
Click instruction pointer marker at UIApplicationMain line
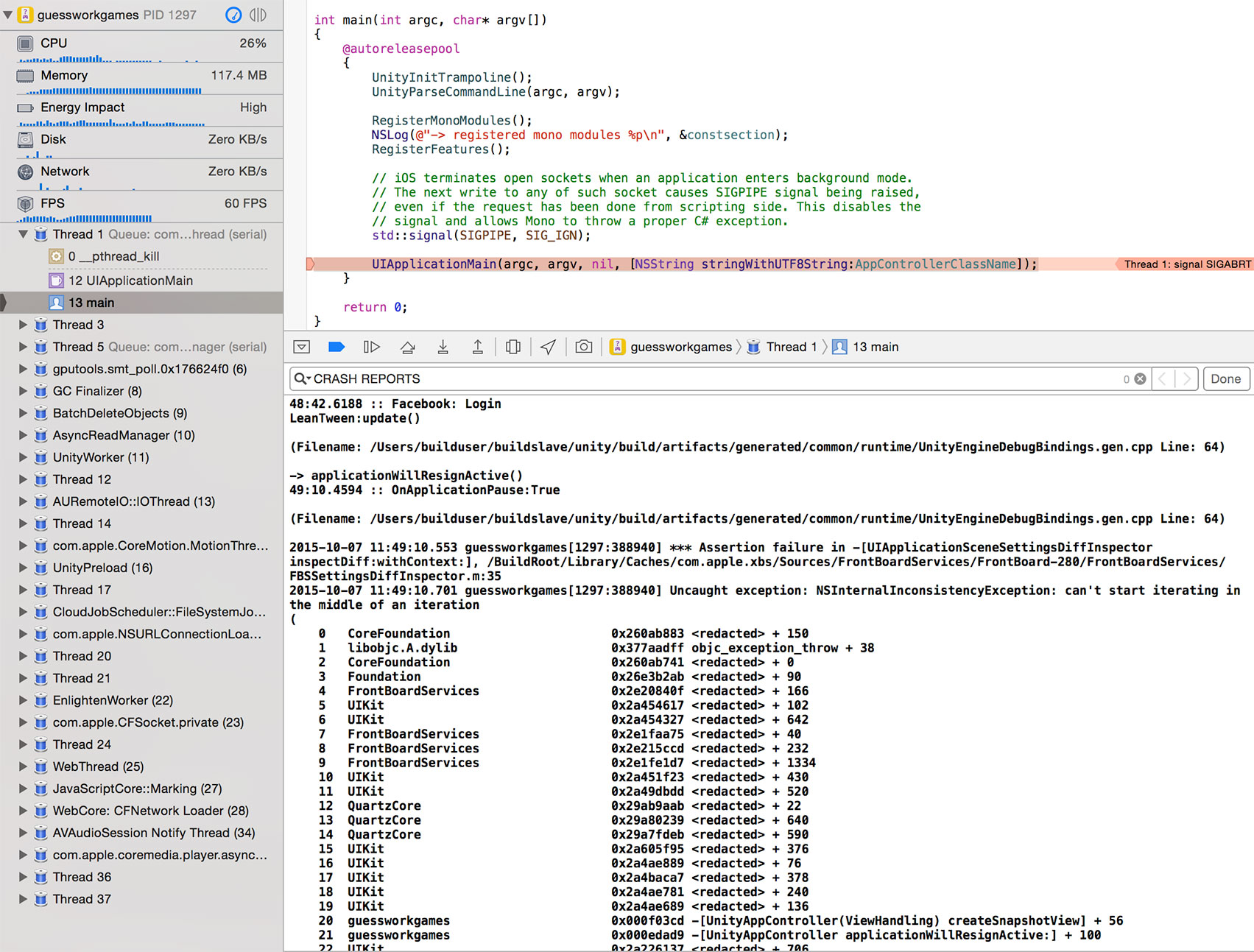coord(310,264)
